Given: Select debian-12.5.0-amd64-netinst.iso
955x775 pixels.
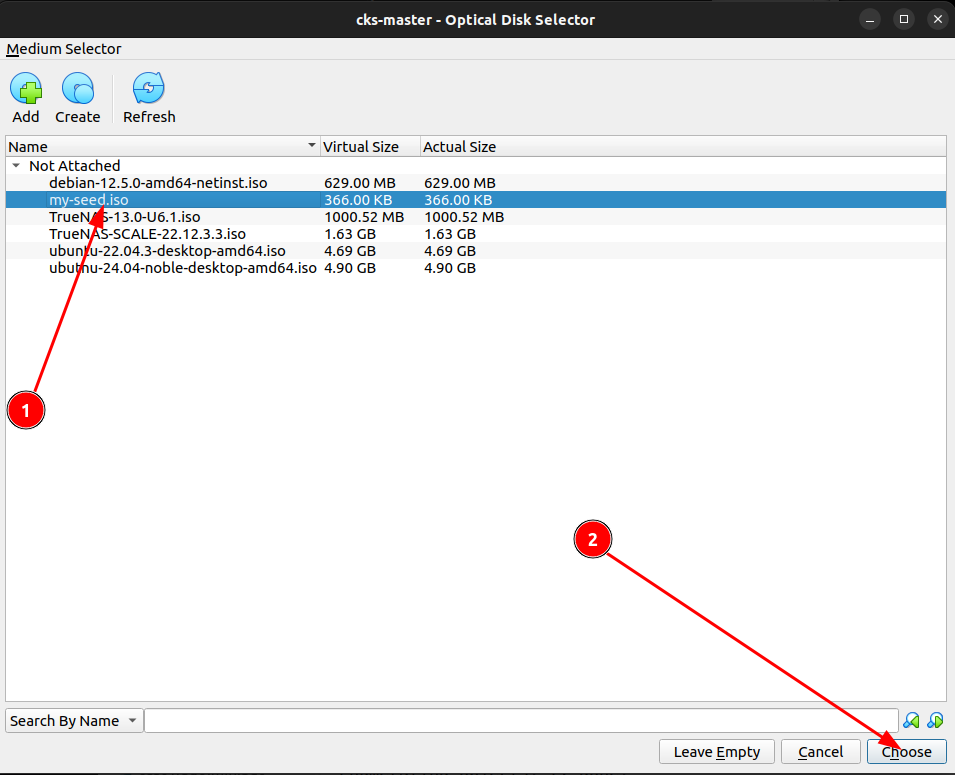Looking at the screenshot, I should (158, 183).
